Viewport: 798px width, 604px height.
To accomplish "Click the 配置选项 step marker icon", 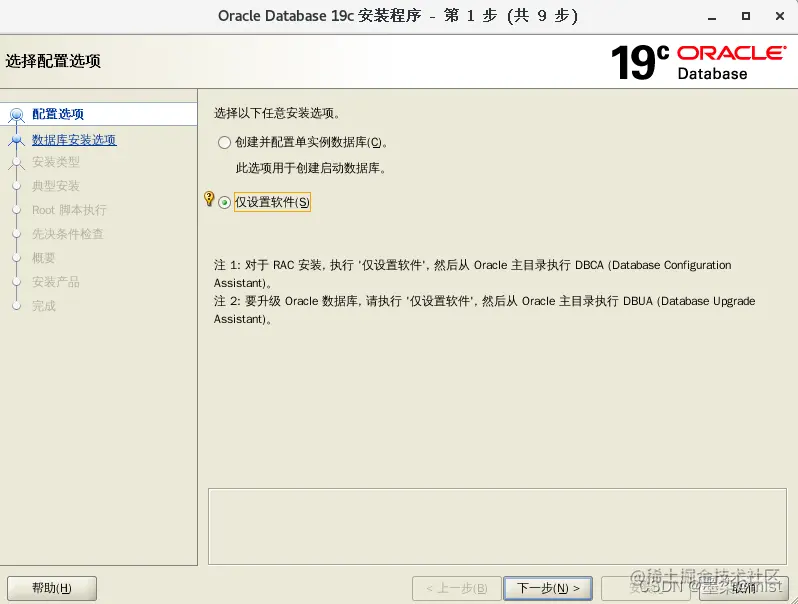I will click(x=17, y=114).
